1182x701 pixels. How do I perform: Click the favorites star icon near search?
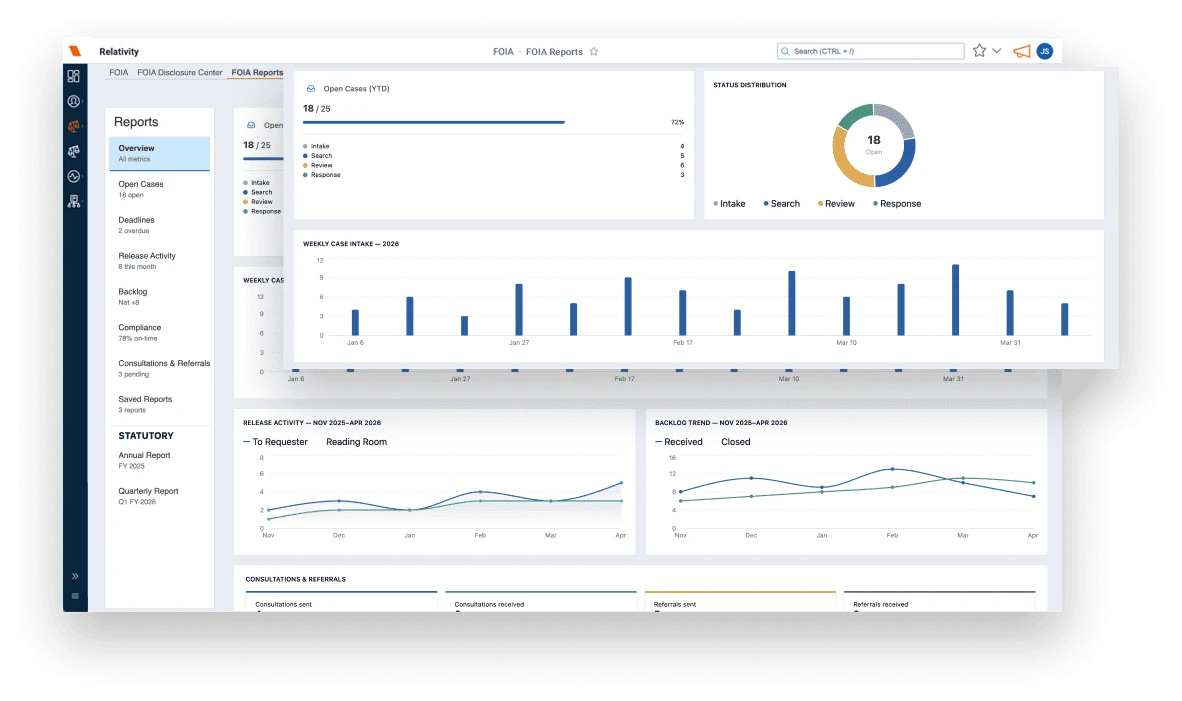pyautogui.click(x=979, y=51)
